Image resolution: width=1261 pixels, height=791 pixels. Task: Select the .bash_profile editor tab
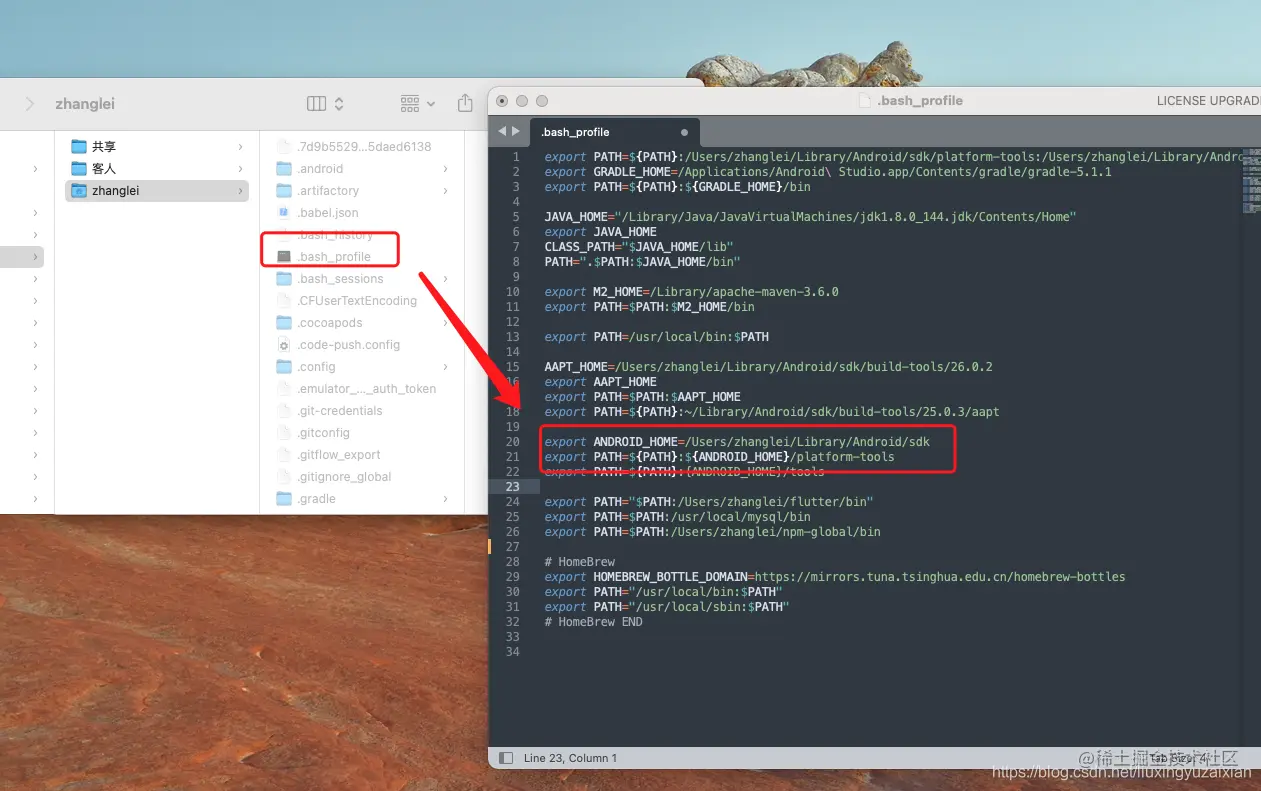tap(616, 132)
